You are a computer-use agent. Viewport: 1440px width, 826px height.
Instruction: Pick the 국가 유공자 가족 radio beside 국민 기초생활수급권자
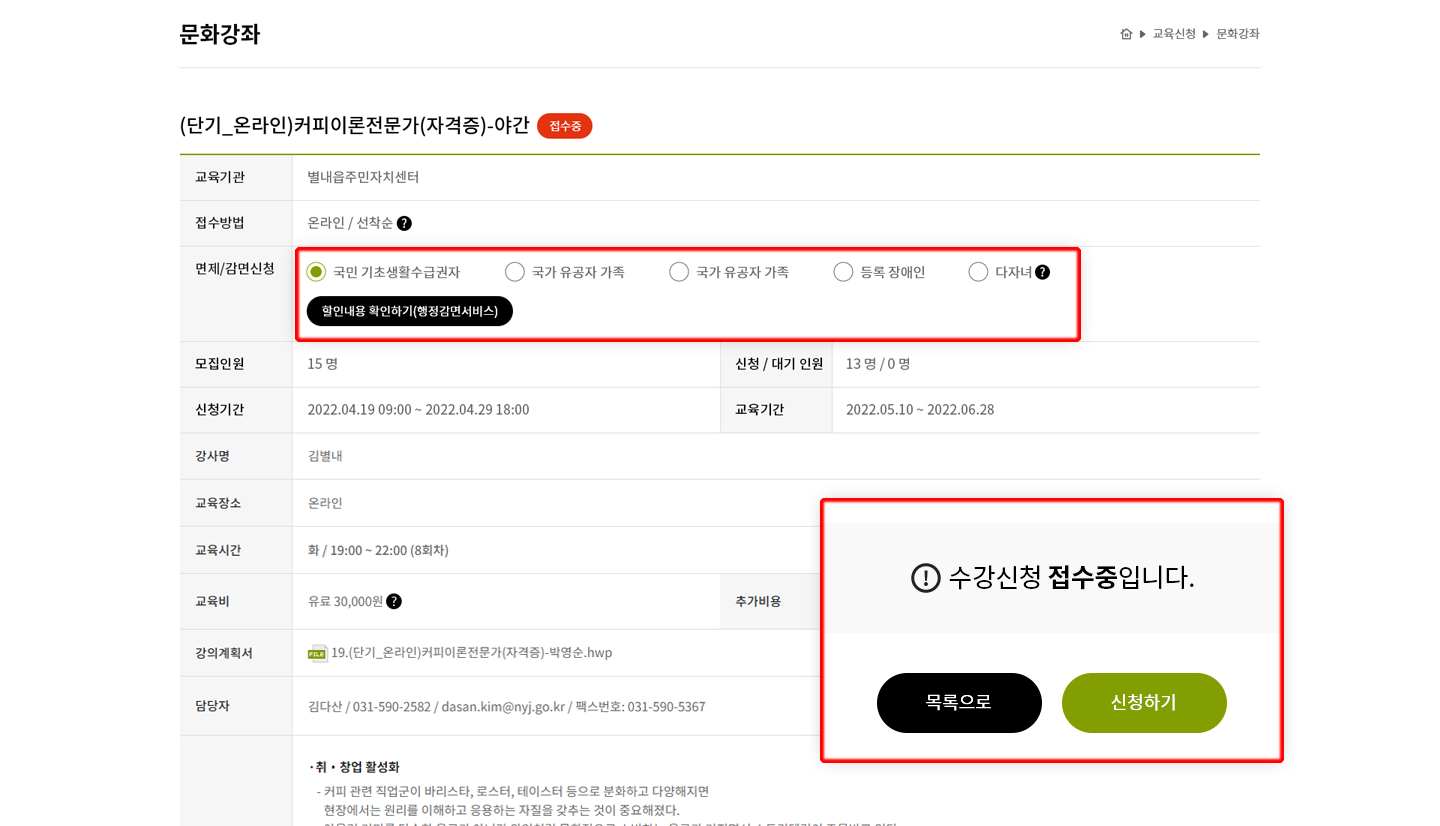point(514,272)
